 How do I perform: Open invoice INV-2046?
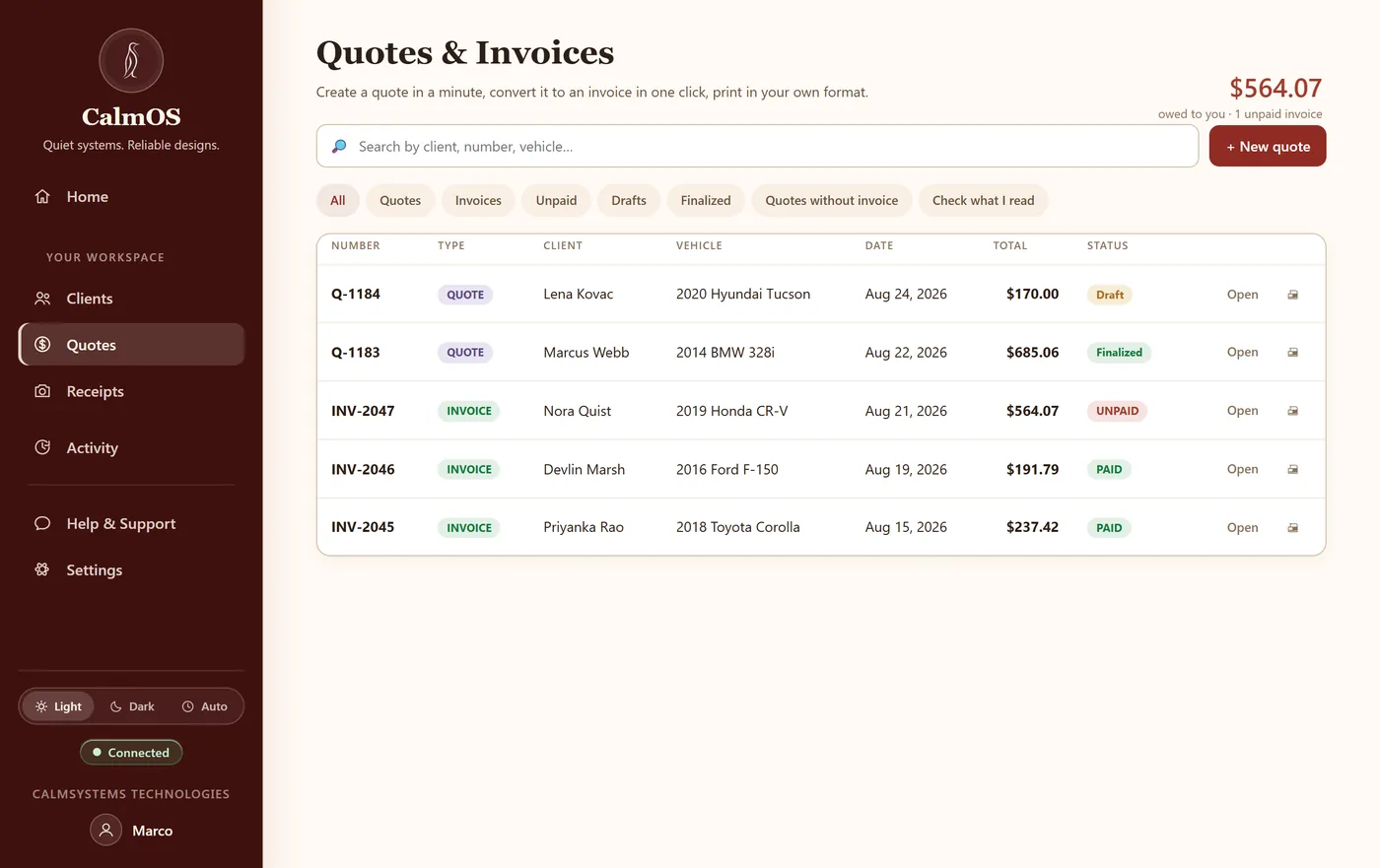click(1242, 469)
